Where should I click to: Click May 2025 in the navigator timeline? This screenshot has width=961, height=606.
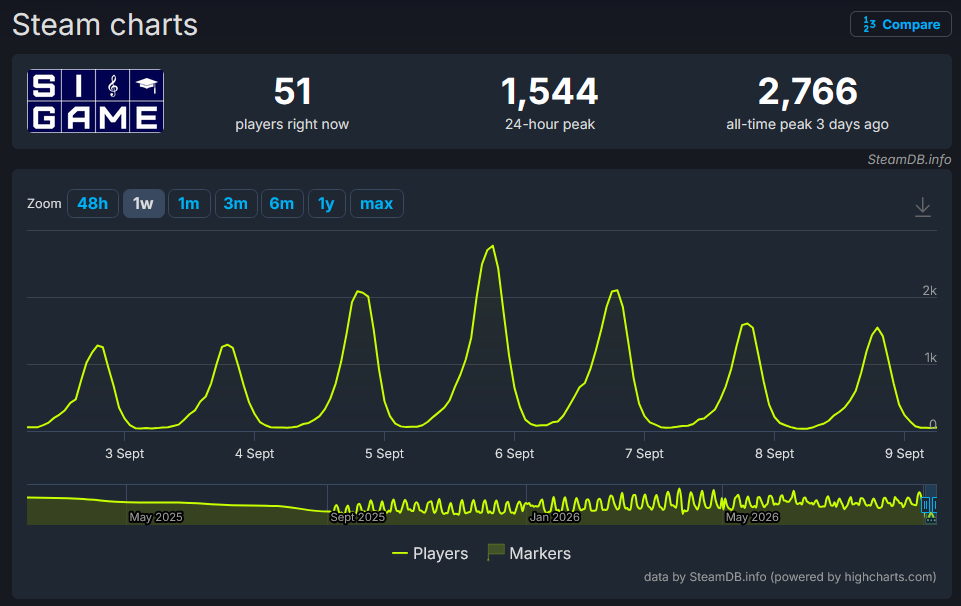click(x=156, y=517)
